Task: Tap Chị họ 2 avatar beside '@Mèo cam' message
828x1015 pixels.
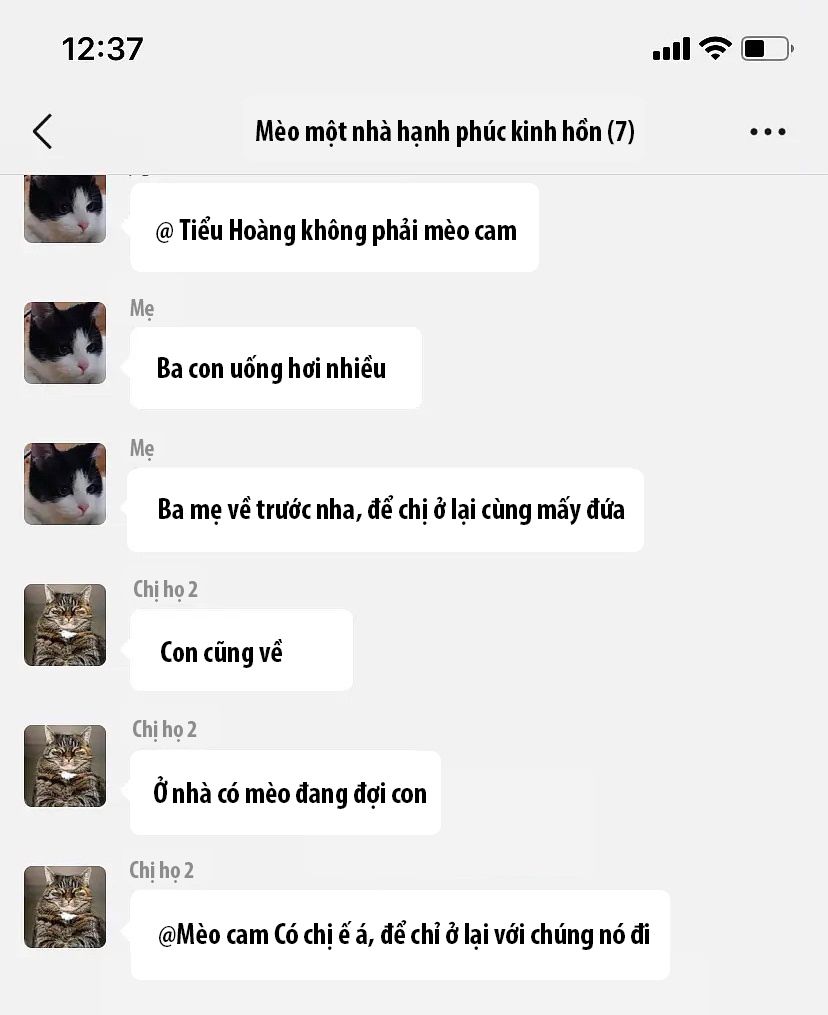Action: click(65, 907)
